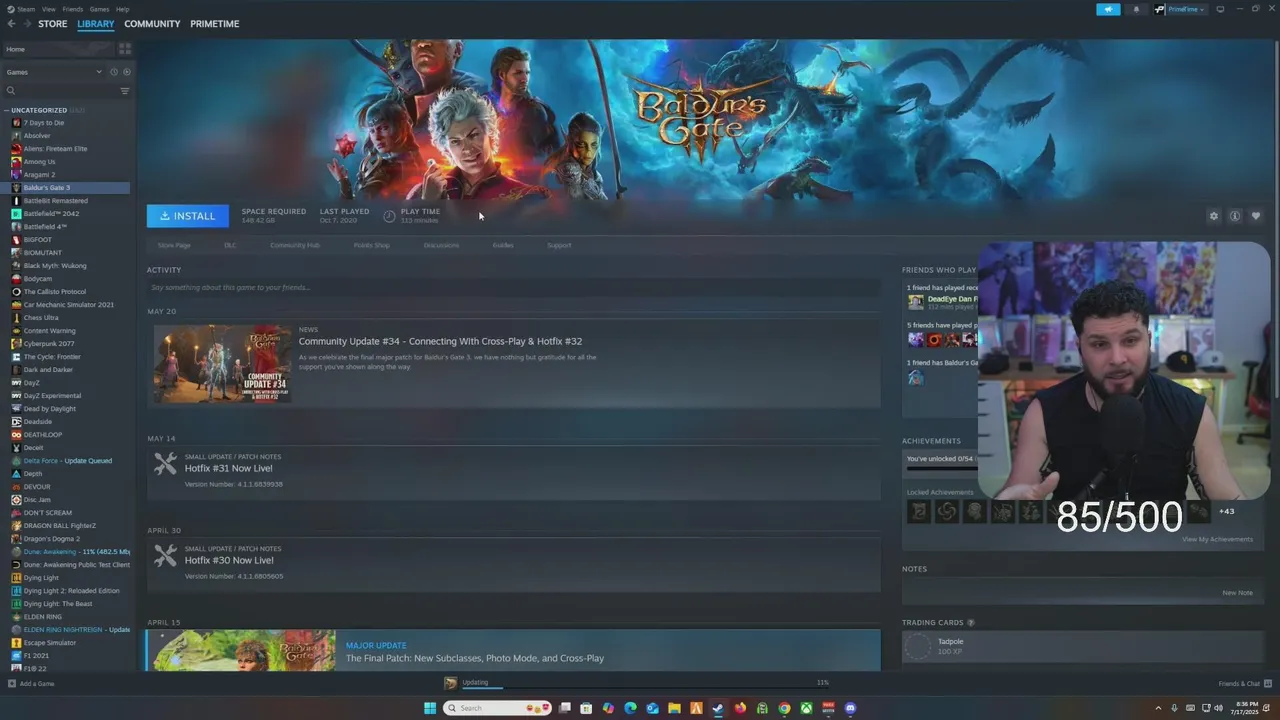
Task: Expand the Games type dropdown
Action: [54, 72]
